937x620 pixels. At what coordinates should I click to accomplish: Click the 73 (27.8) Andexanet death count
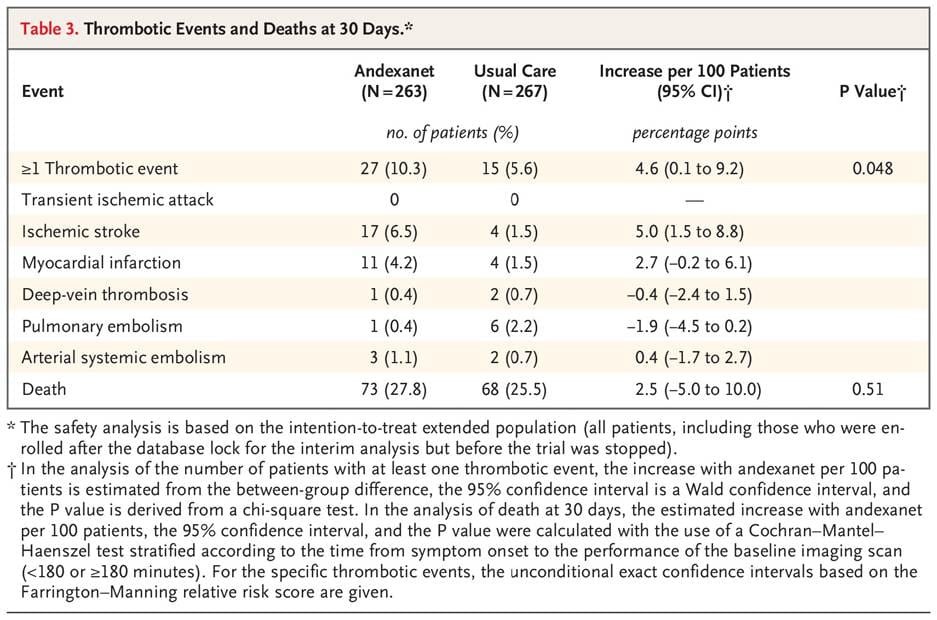pyautogui.click(x=390, y=389)
